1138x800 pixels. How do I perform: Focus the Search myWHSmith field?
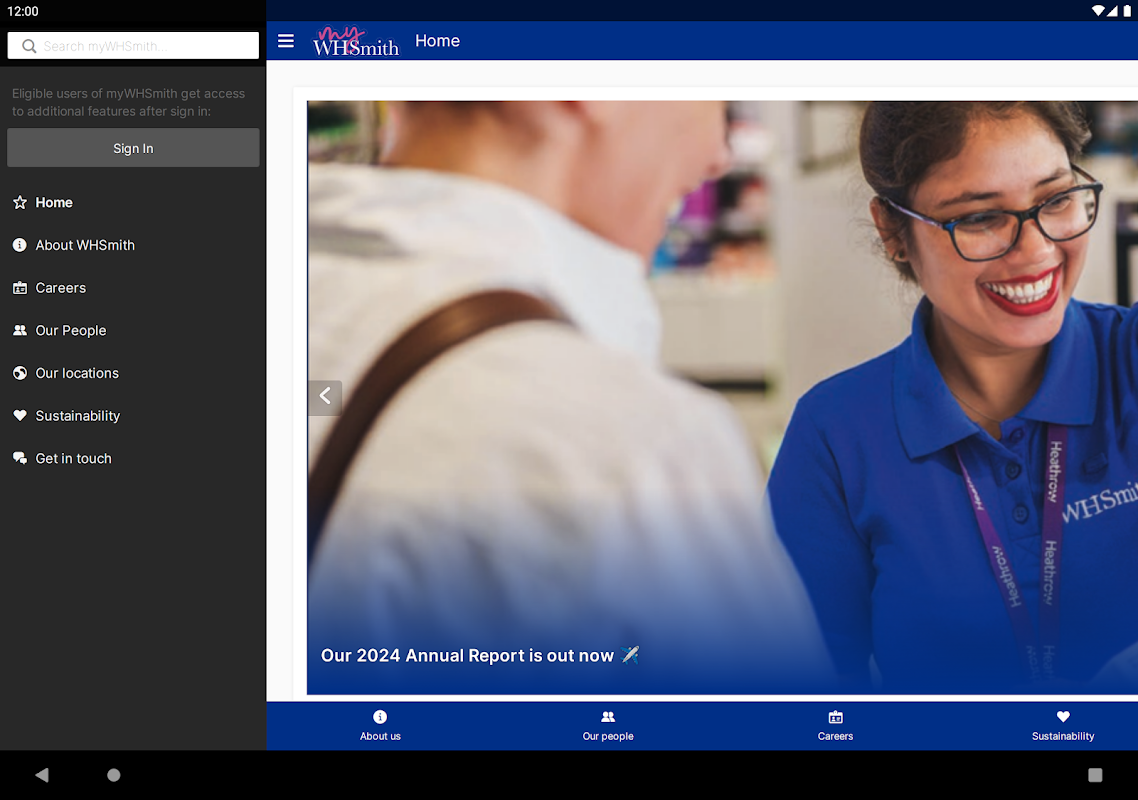pyautogui.click(x=133, y=46)
